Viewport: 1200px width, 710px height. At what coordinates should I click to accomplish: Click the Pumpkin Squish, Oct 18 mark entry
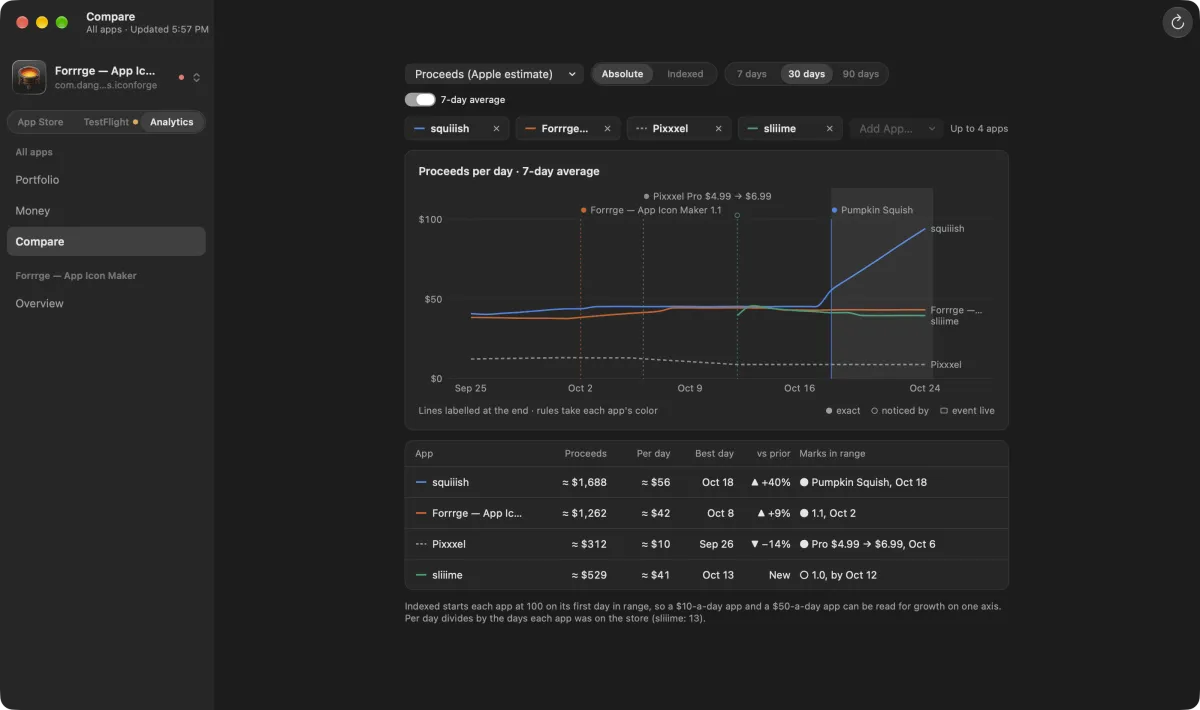pyautogui.click(x=863, y=482)
